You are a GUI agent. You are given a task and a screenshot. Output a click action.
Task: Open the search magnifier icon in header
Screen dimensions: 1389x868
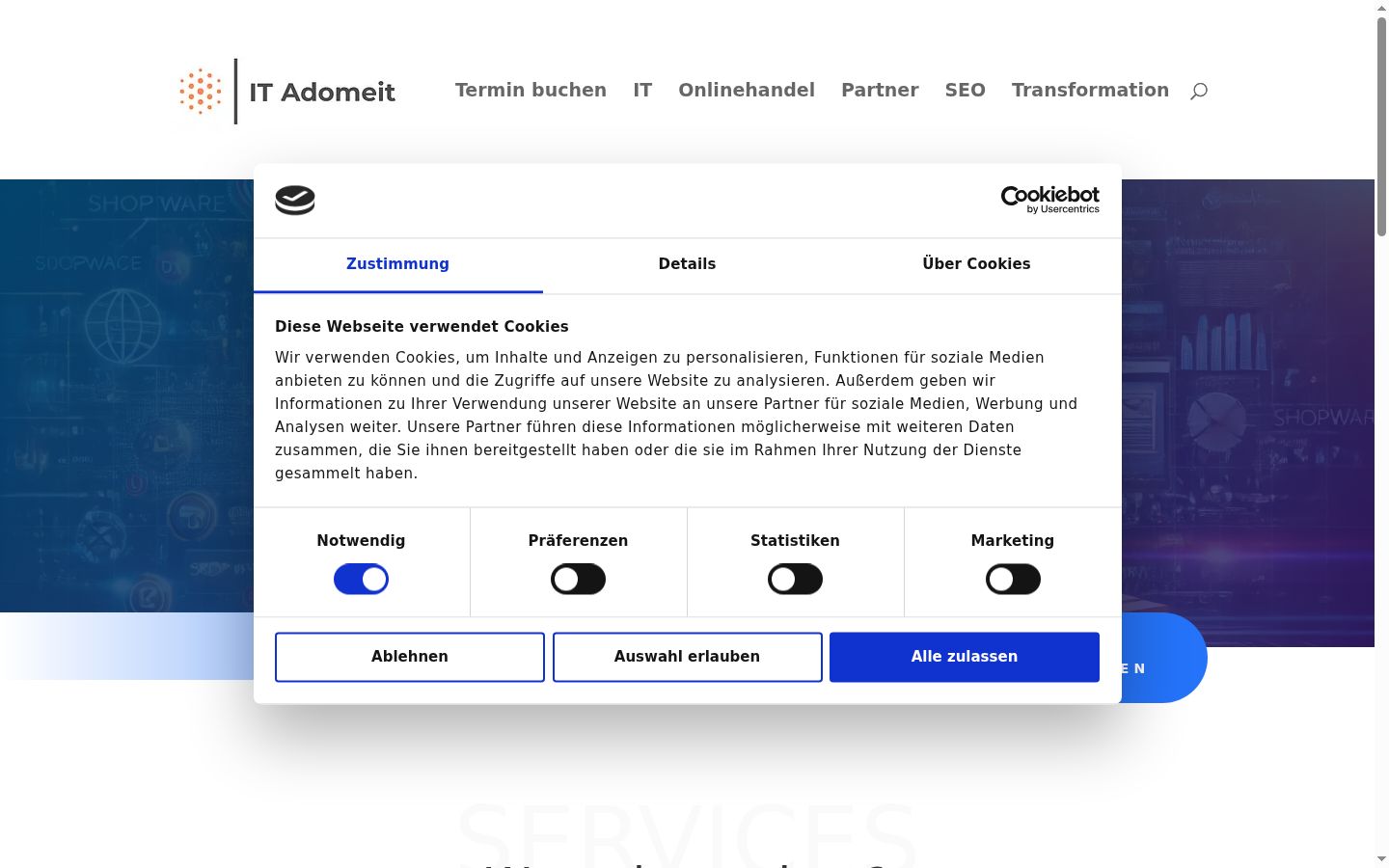(1199, 91)
